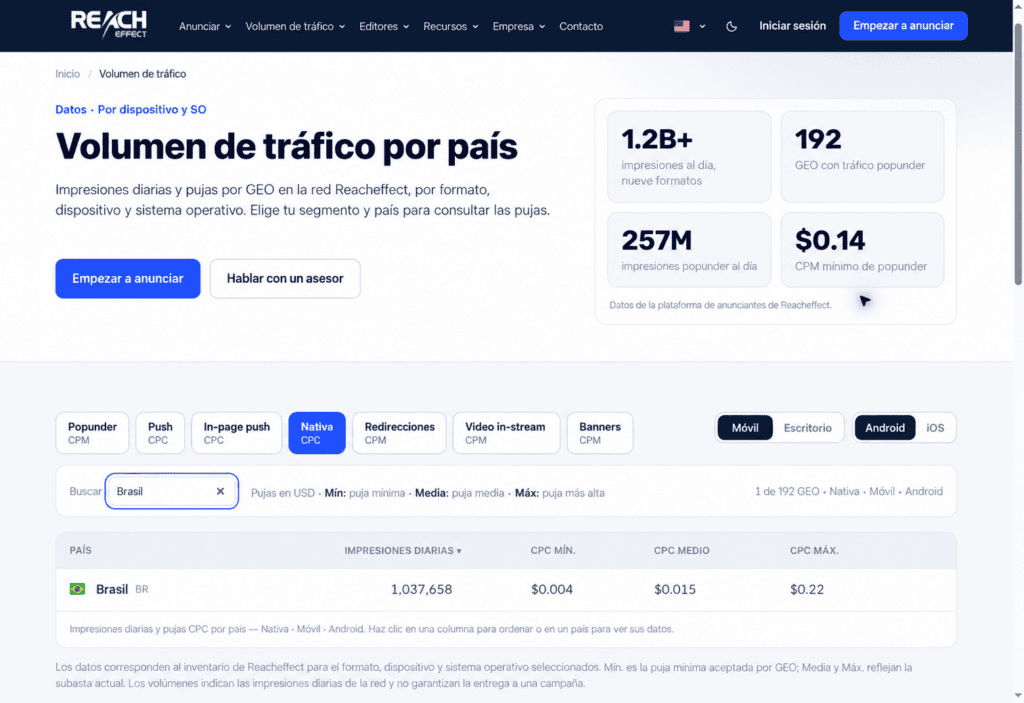Select Android operating system

[x=885, y=428]
